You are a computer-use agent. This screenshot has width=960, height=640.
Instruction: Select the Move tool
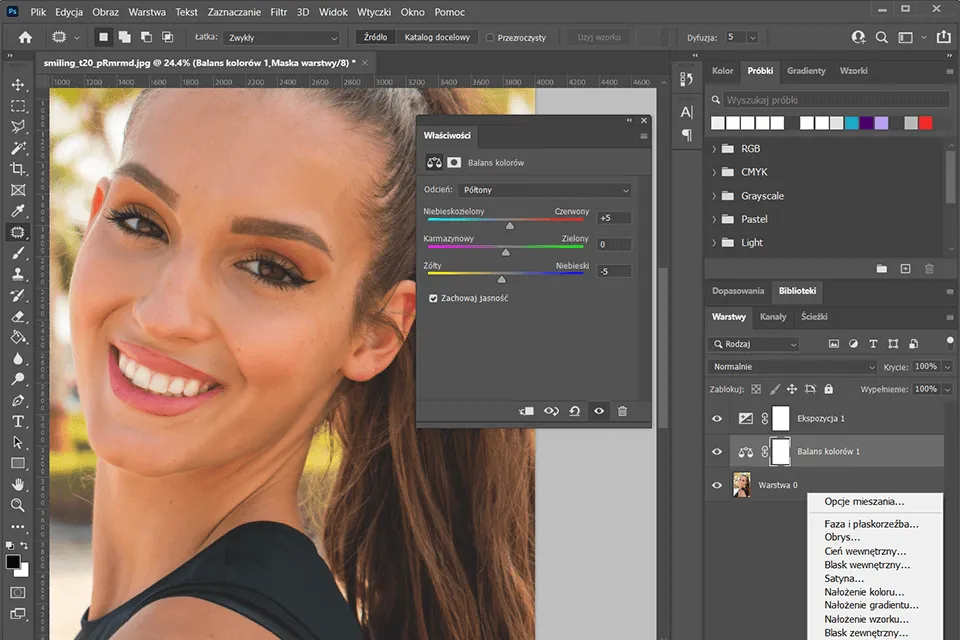(x=17, y=85)
